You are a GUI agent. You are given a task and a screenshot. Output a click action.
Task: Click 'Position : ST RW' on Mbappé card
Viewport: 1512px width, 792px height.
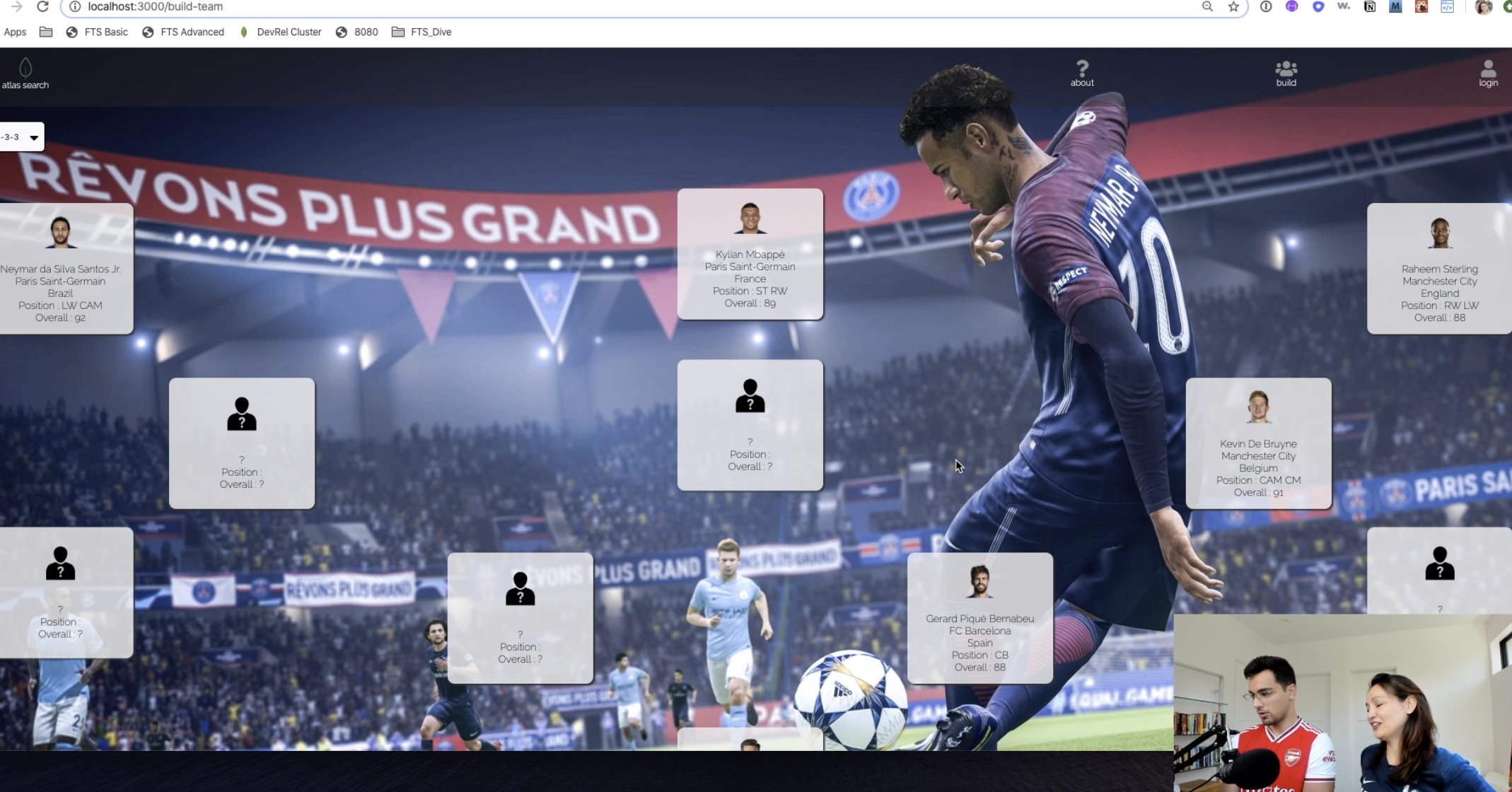[x=750, y=291]
